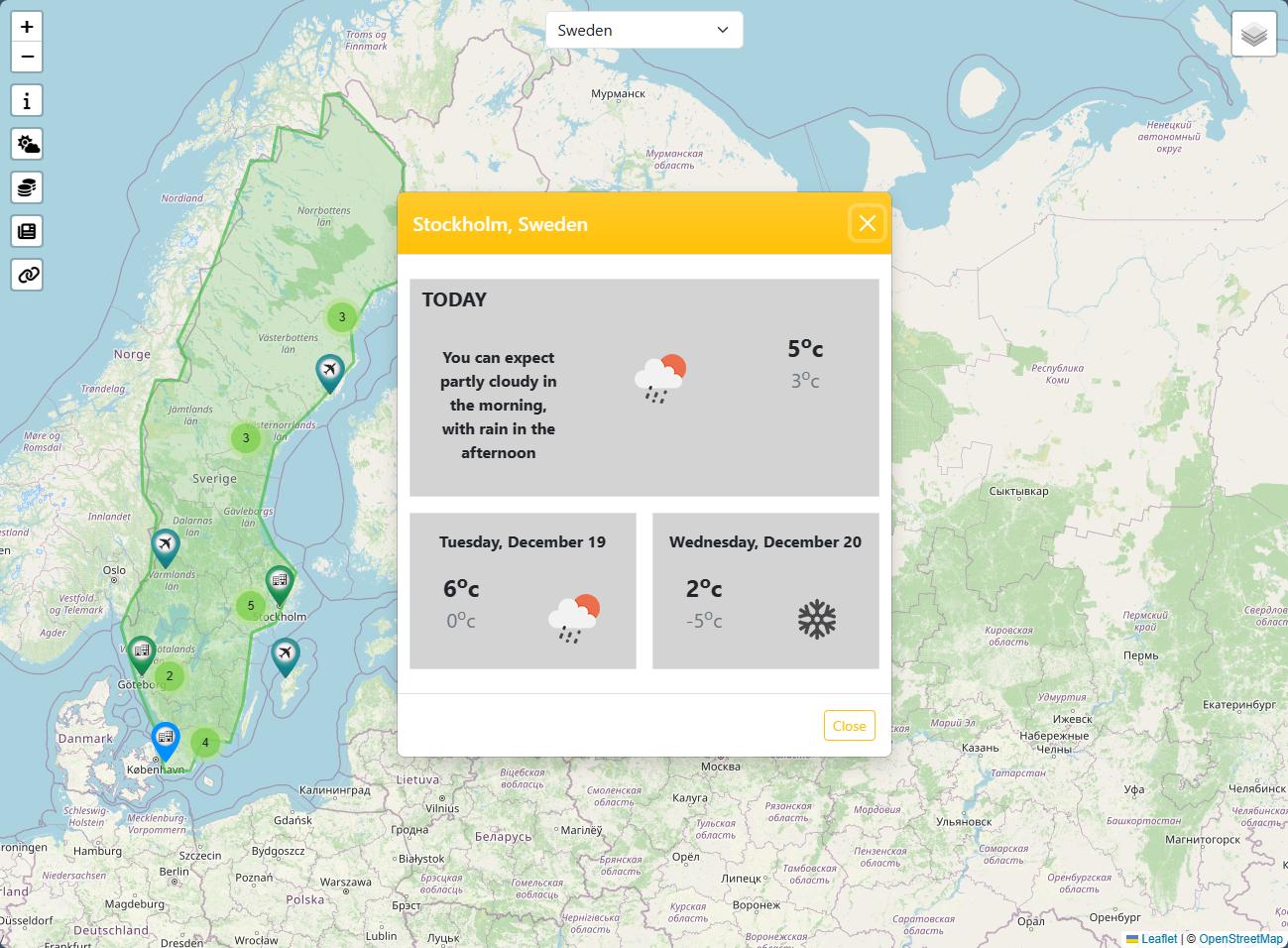Image resolution: width=1288 pixels, height=948 pixels.
Task: Select the city marker at Stockholm
Action: click(280, 582)
